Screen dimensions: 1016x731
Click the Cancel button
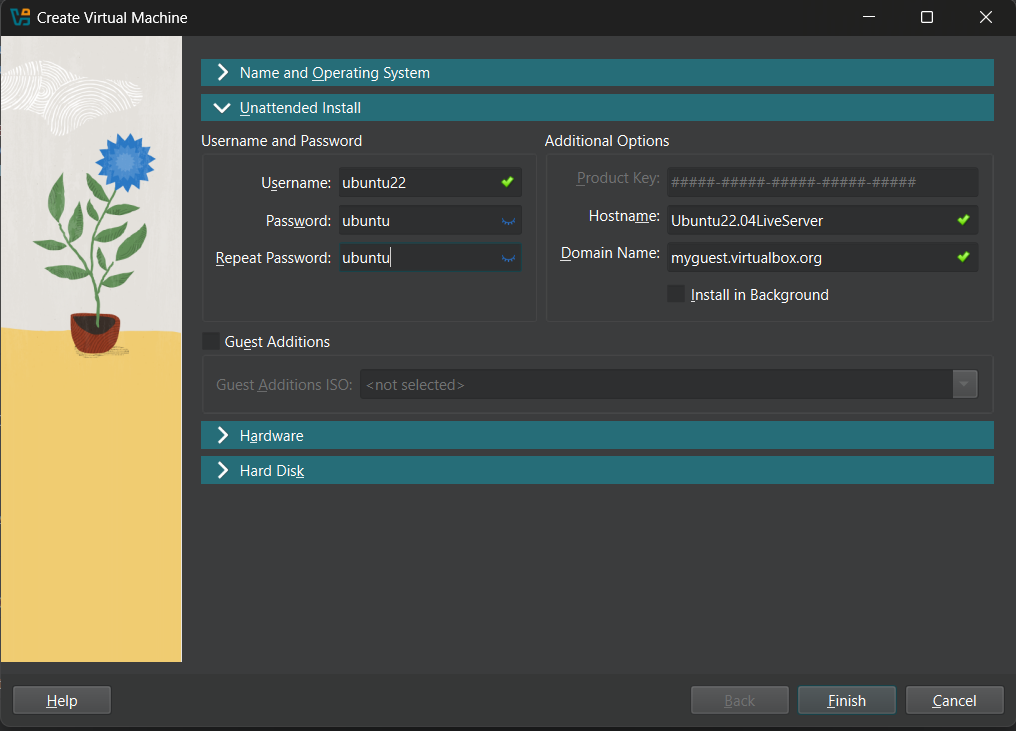pos(954,701)
